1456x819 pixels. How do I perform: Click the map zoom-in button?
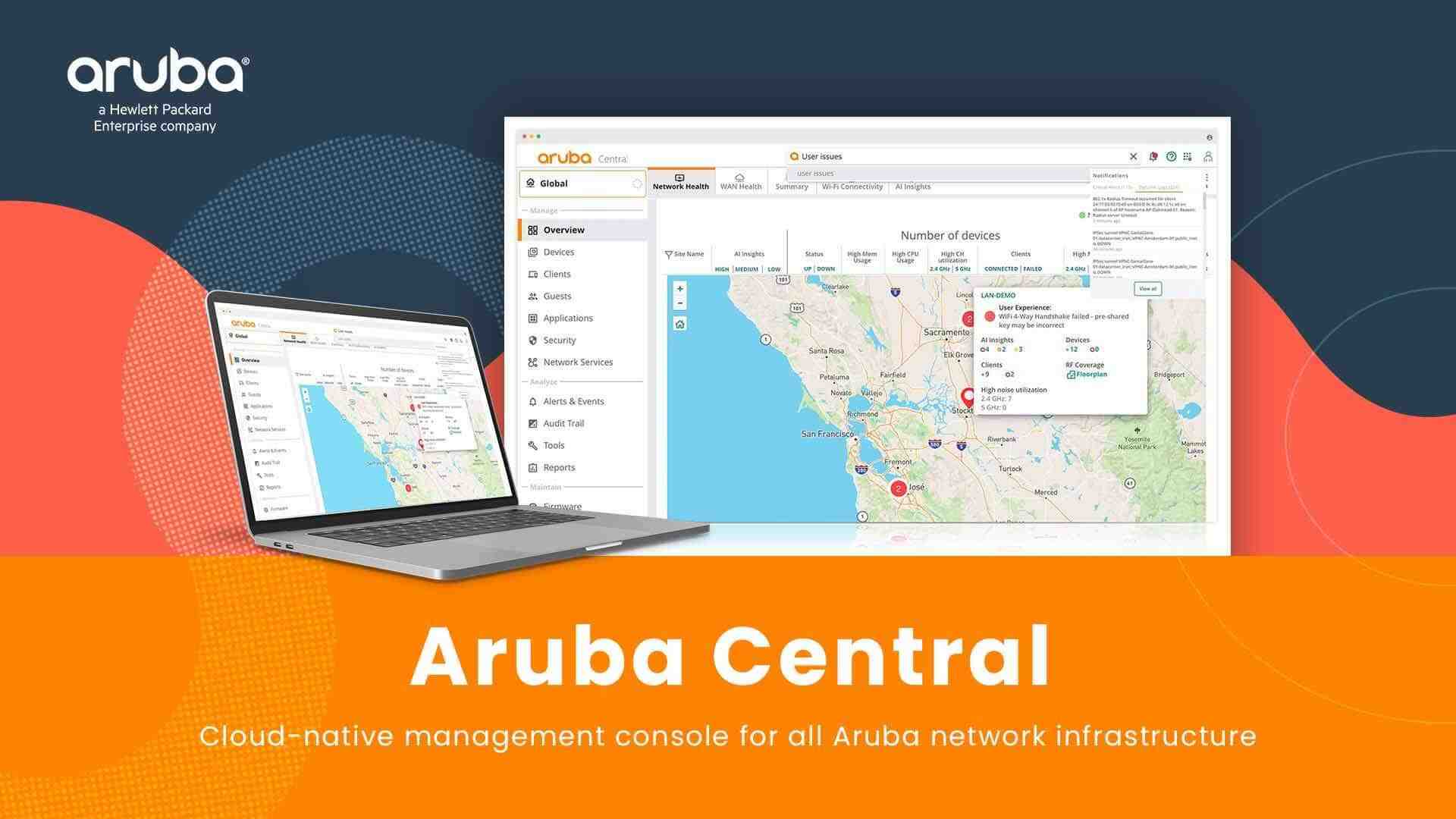679,289
